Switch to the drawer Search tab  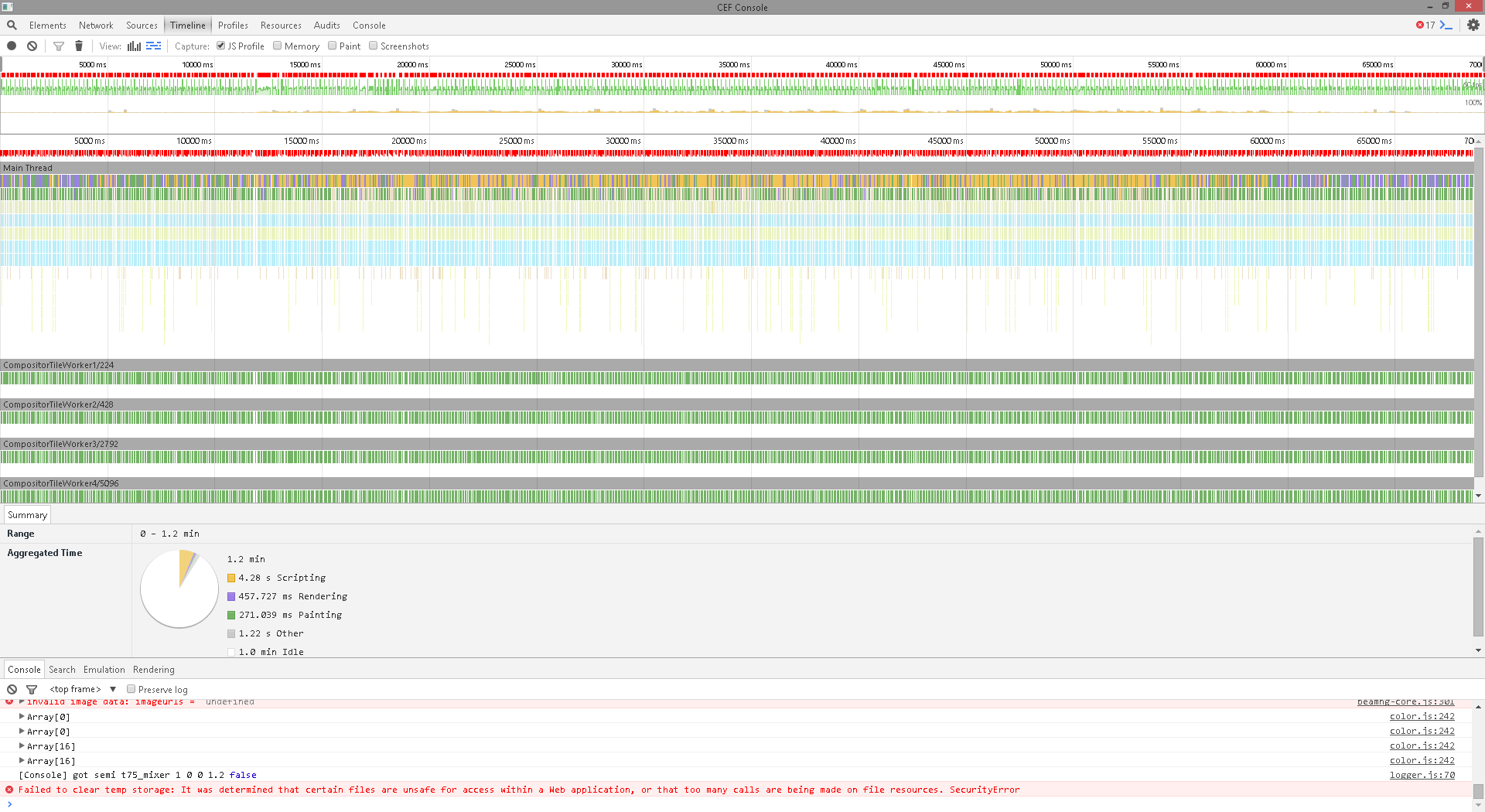point(62,670)
